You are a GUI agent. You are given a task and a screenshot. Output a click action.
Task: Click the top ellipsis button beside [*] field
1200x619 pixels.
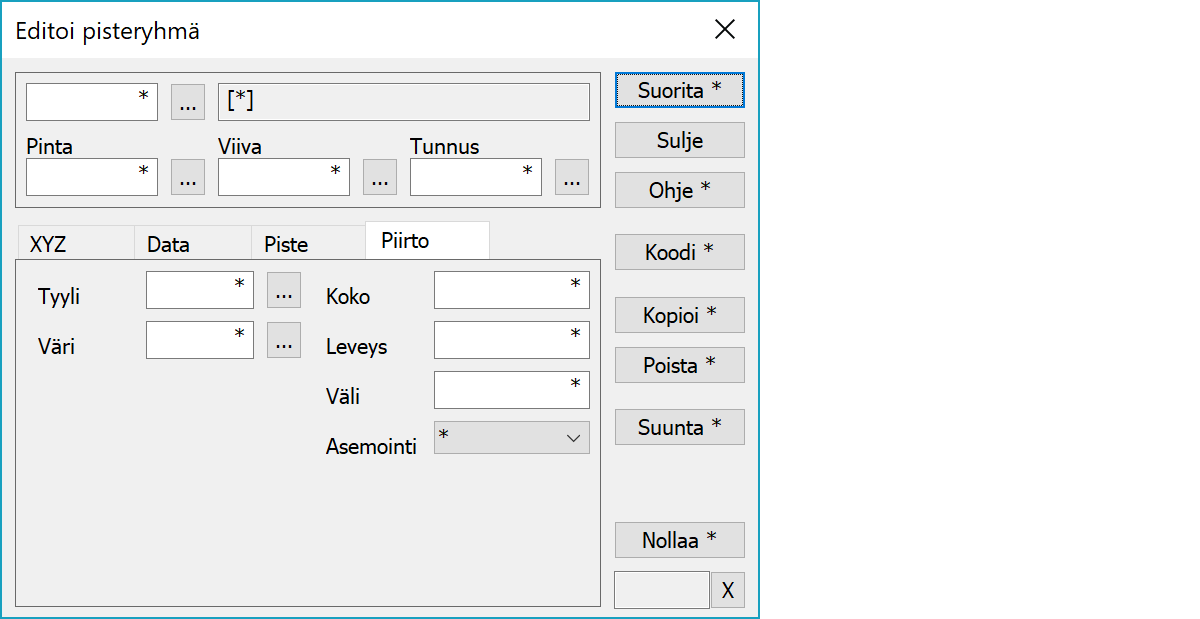[188, 102]
